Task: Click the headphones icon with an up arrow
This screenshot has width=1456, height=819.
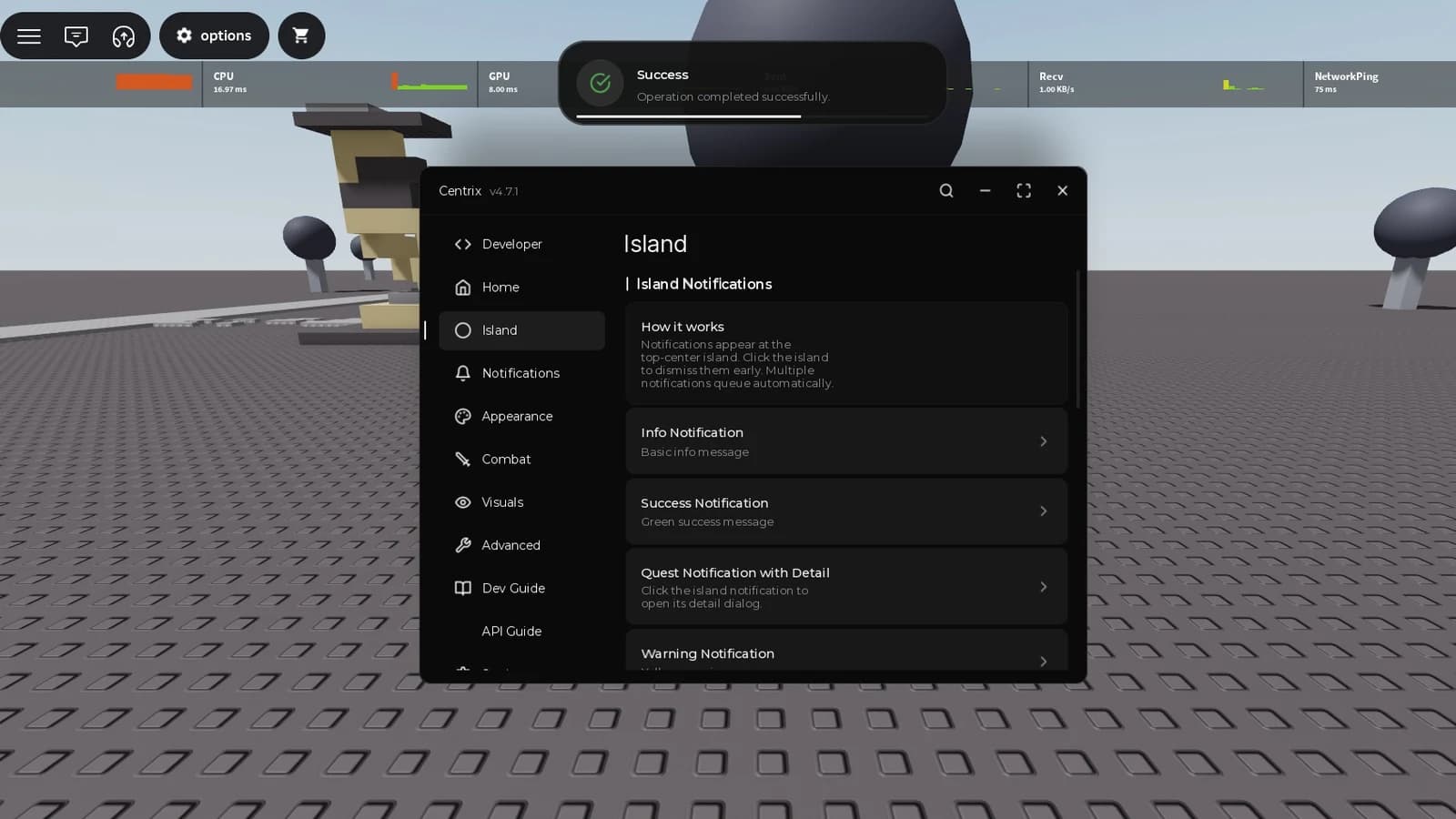Action: [x=124, y=35]
